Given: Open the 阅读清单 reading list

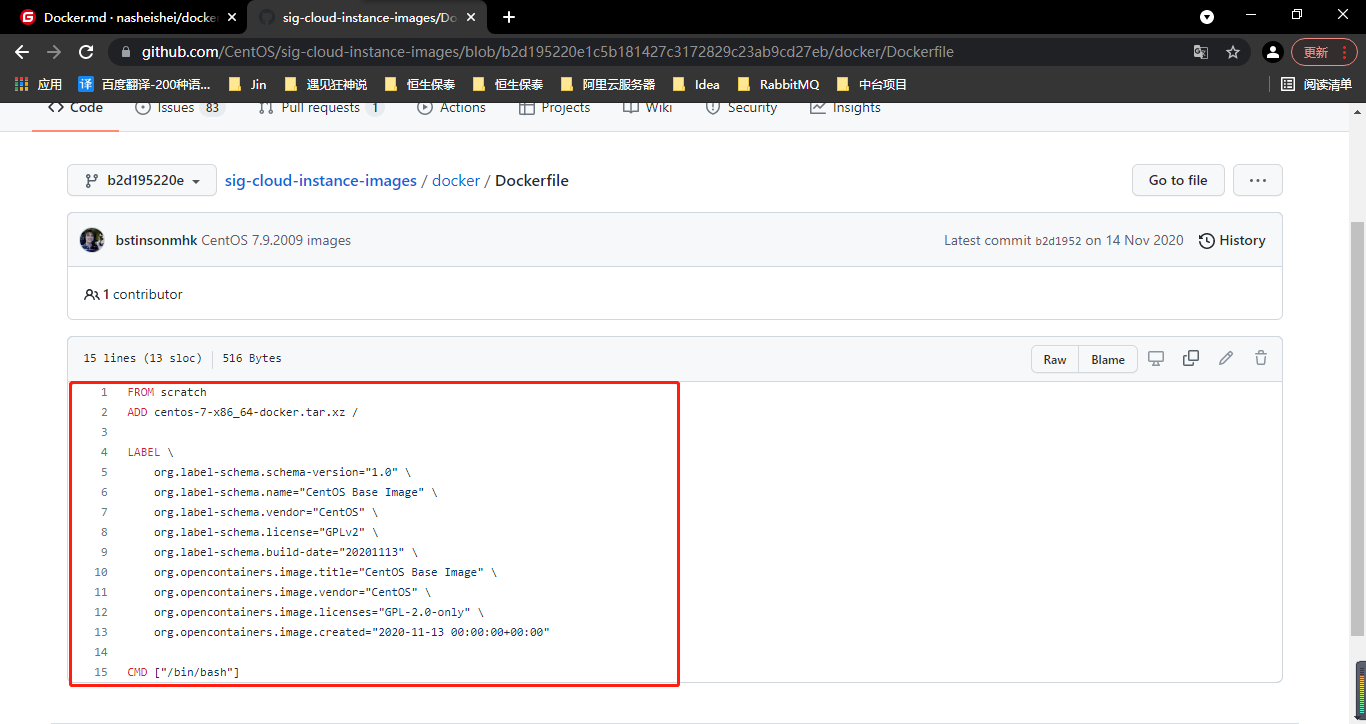Looking at the screenshot, I should [1317, 85].
